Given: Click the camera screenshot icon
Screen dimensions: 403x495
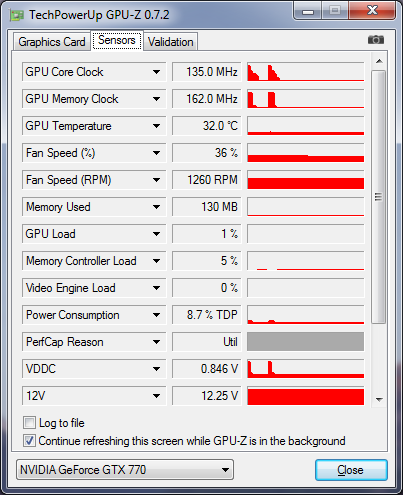Looking at the screenshot, I should coord(376,40).
